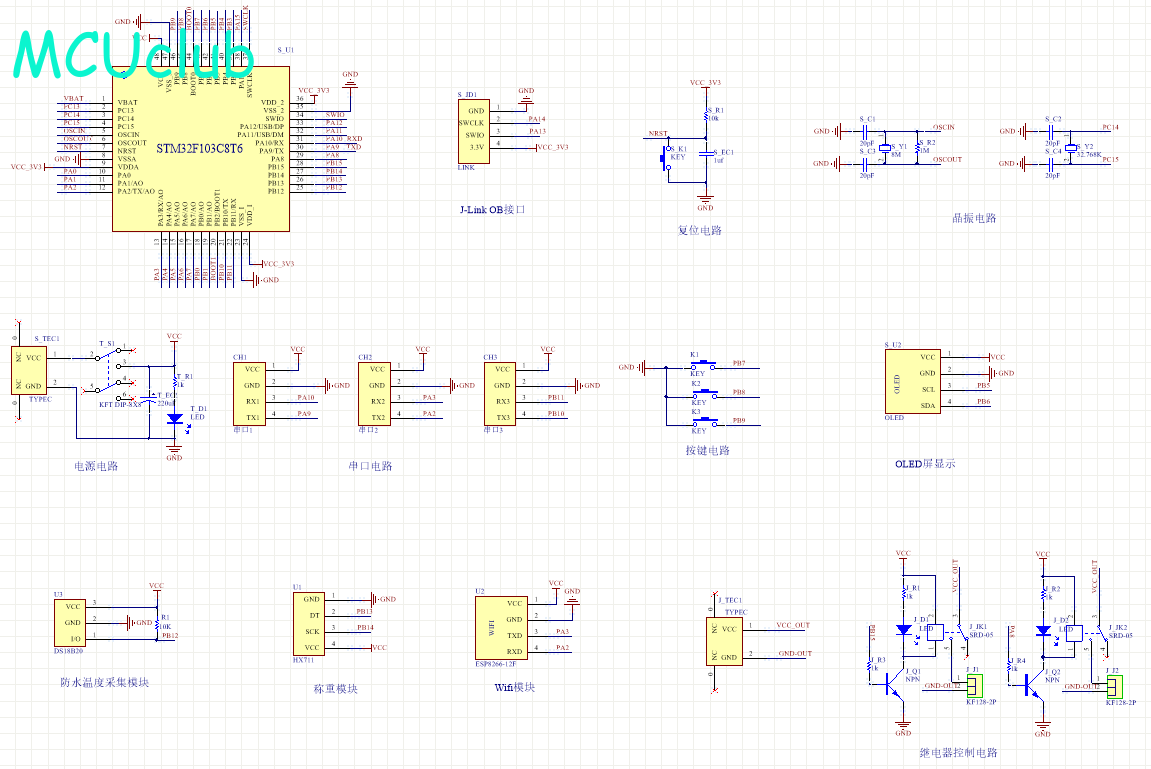The height and width of the screenshot is (769, 1151).
Task: Click the J_Q1 NPN transistor
Action: (x=895, y=686)
